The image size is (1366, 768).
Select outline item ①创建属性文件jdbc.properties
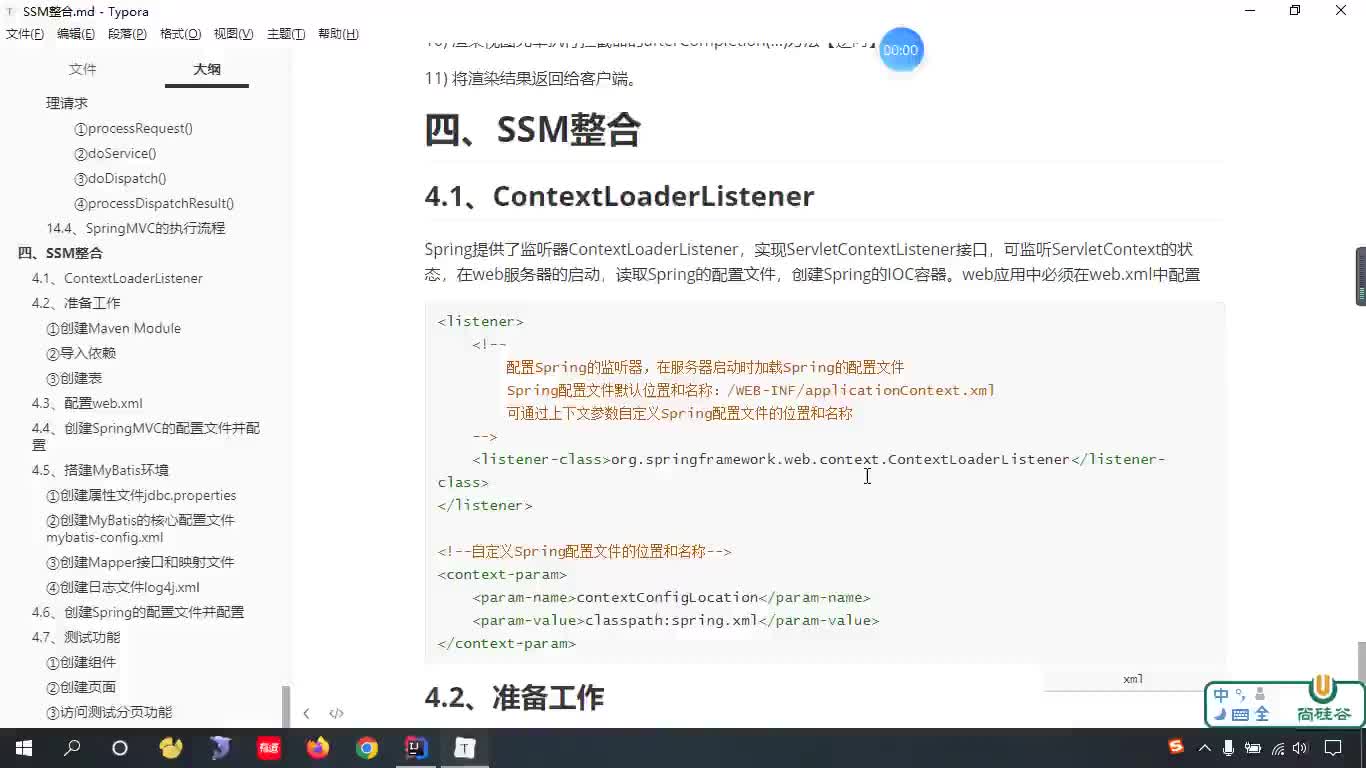[x=141, y=495]
